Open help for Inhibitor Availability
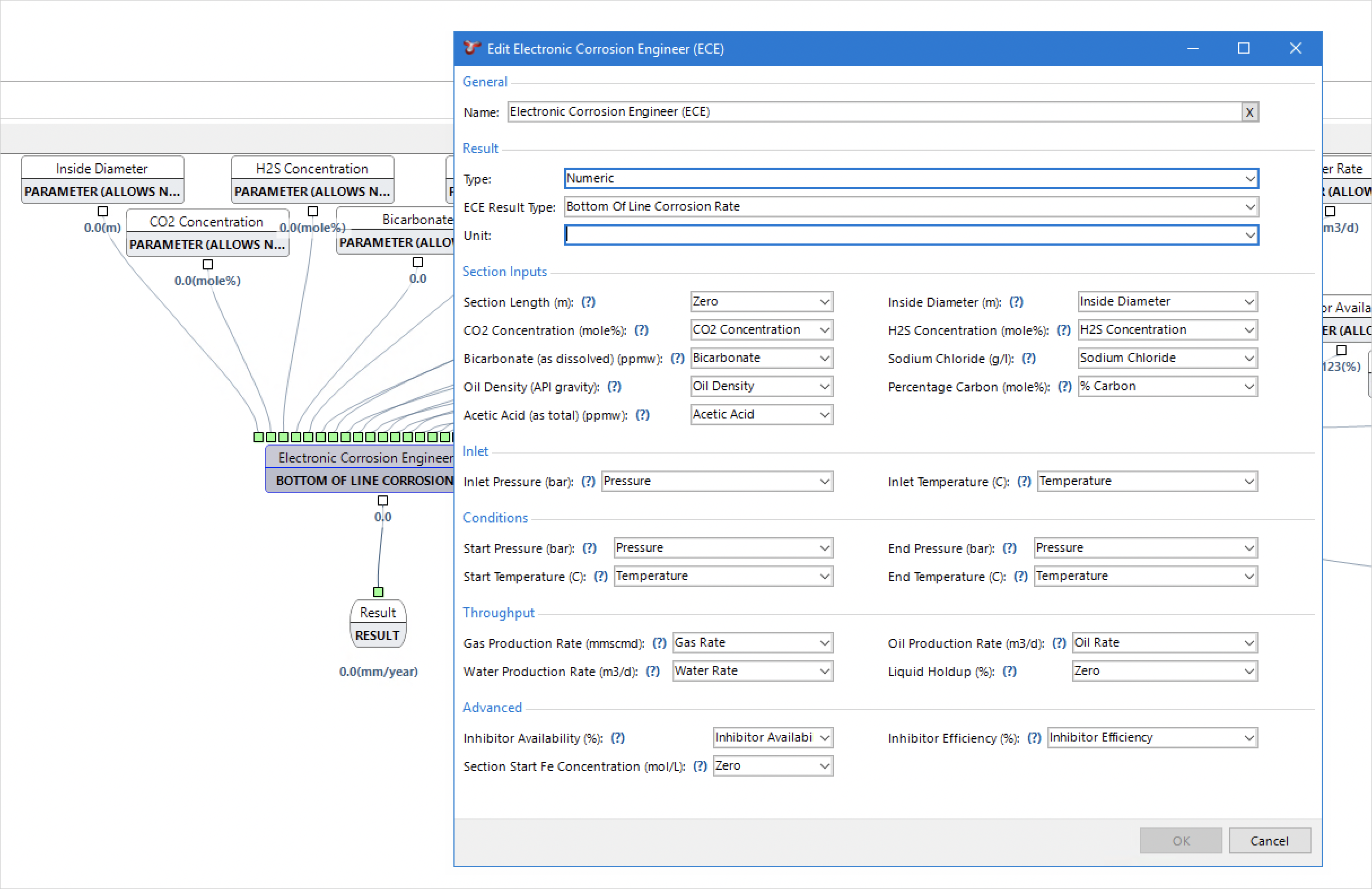 point(618,738)
